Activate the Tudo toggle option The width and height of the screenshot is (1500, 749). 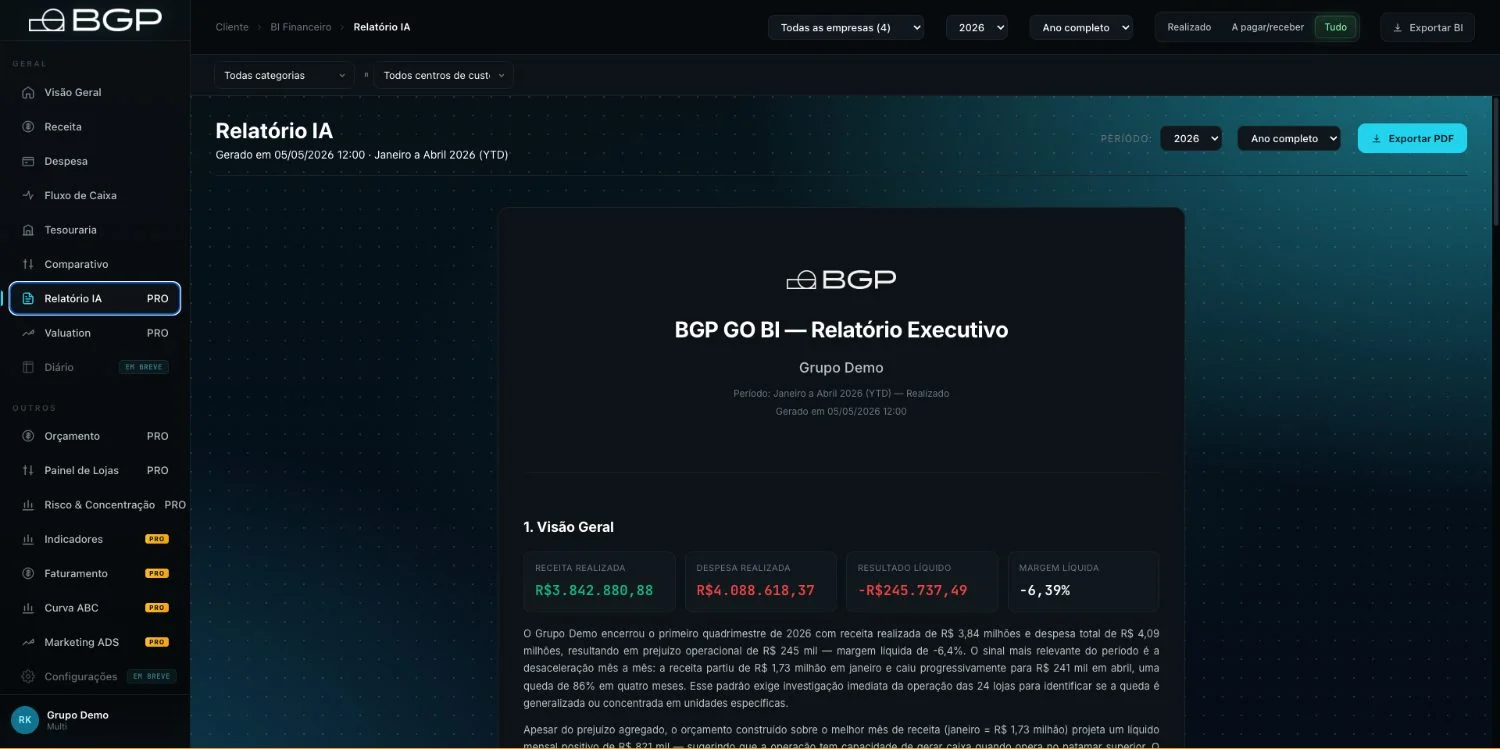point(1335,27)
